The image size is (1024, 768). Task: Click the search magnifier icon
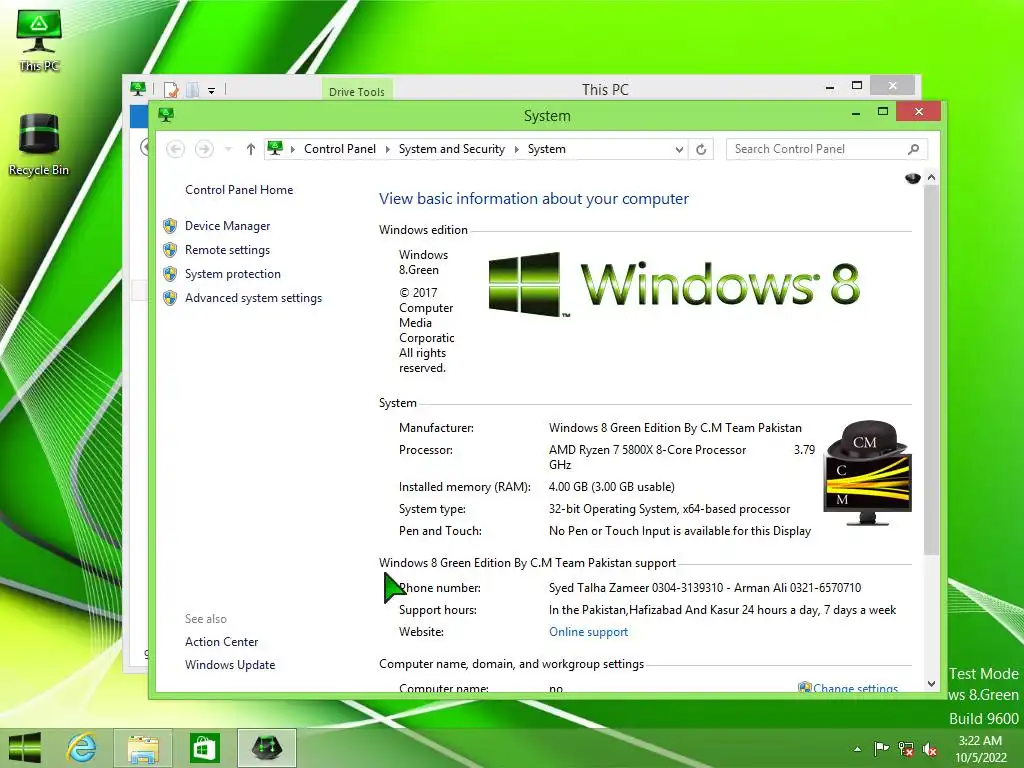pyautogui.click(x=914, y=149)
